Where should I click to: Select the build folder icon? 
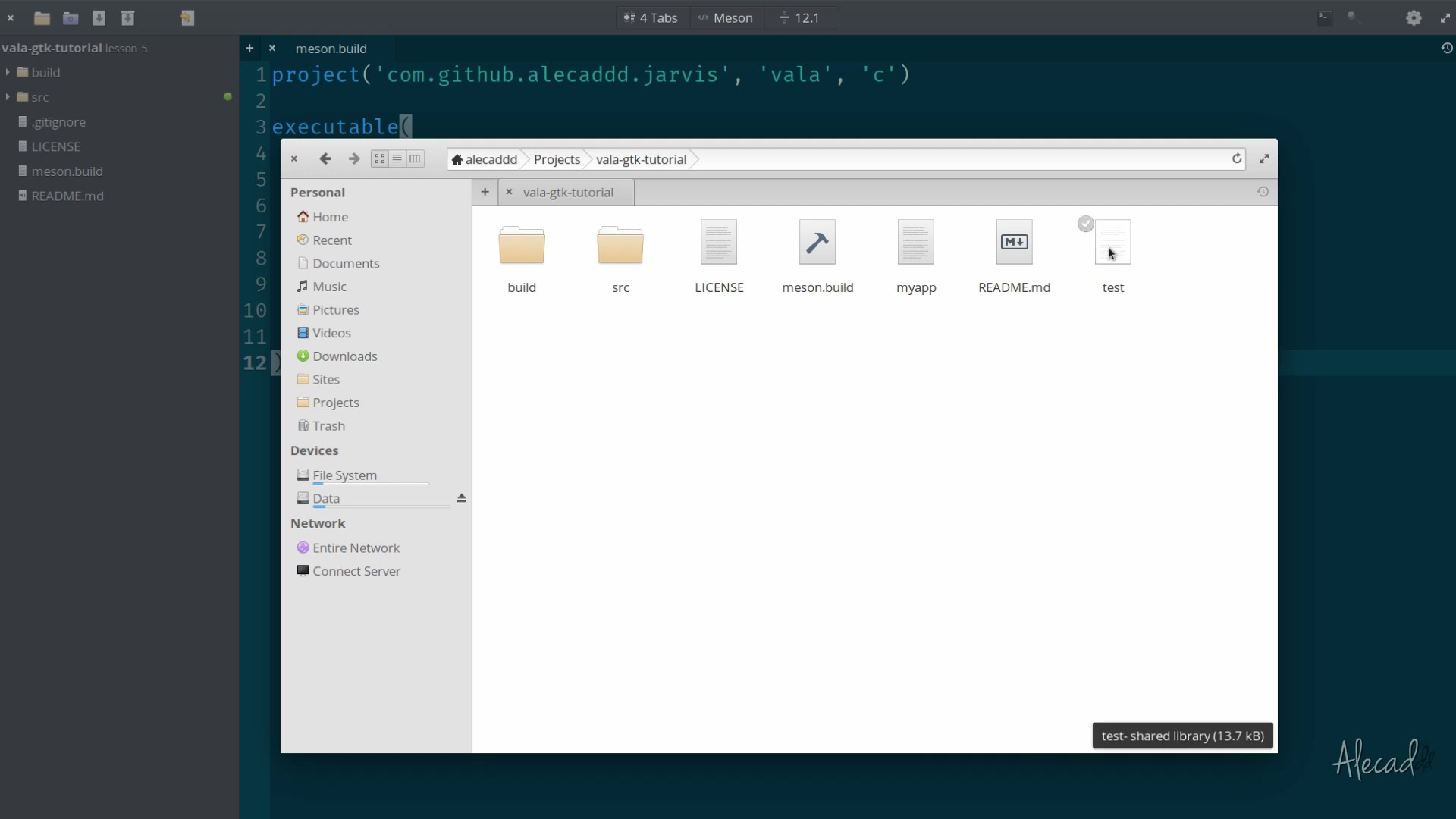click(x=522, y=244)
